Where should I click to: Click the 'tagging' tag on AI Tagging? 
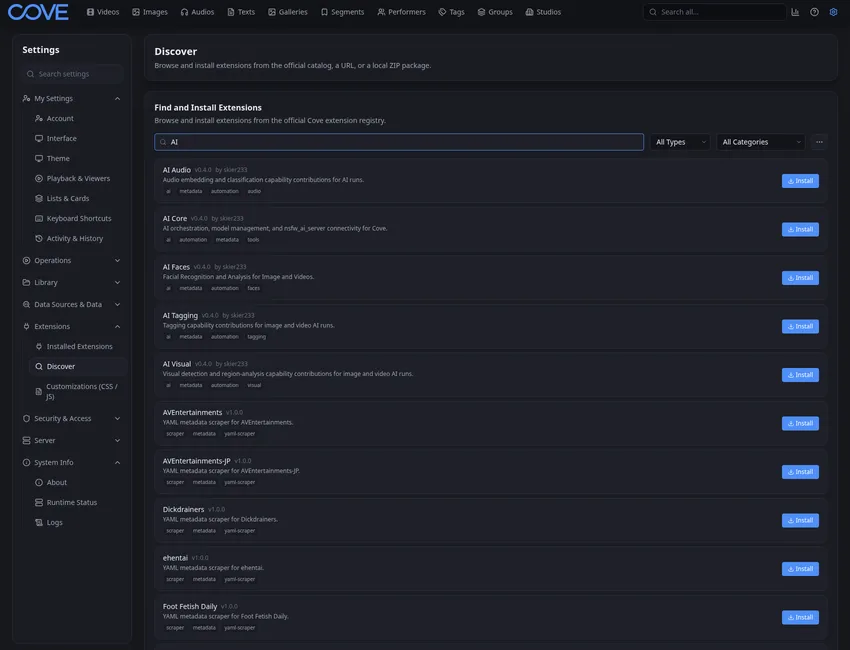[256, 337]
